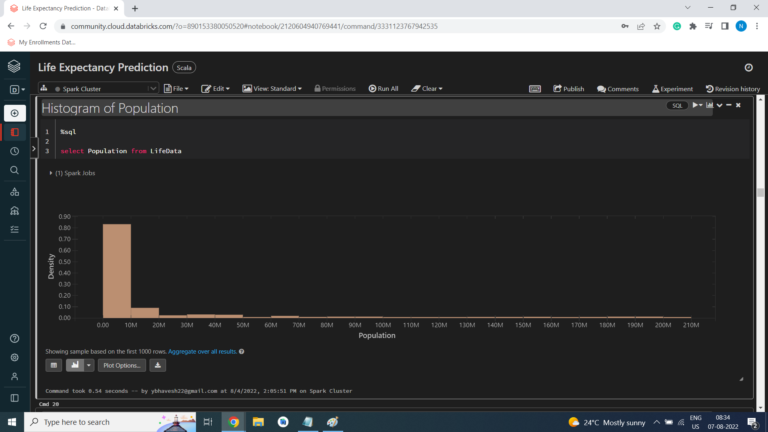Viewport: 768px width, 432px height.
Task: Click the table view icon below the chart
Action: [x=54, y=366]
